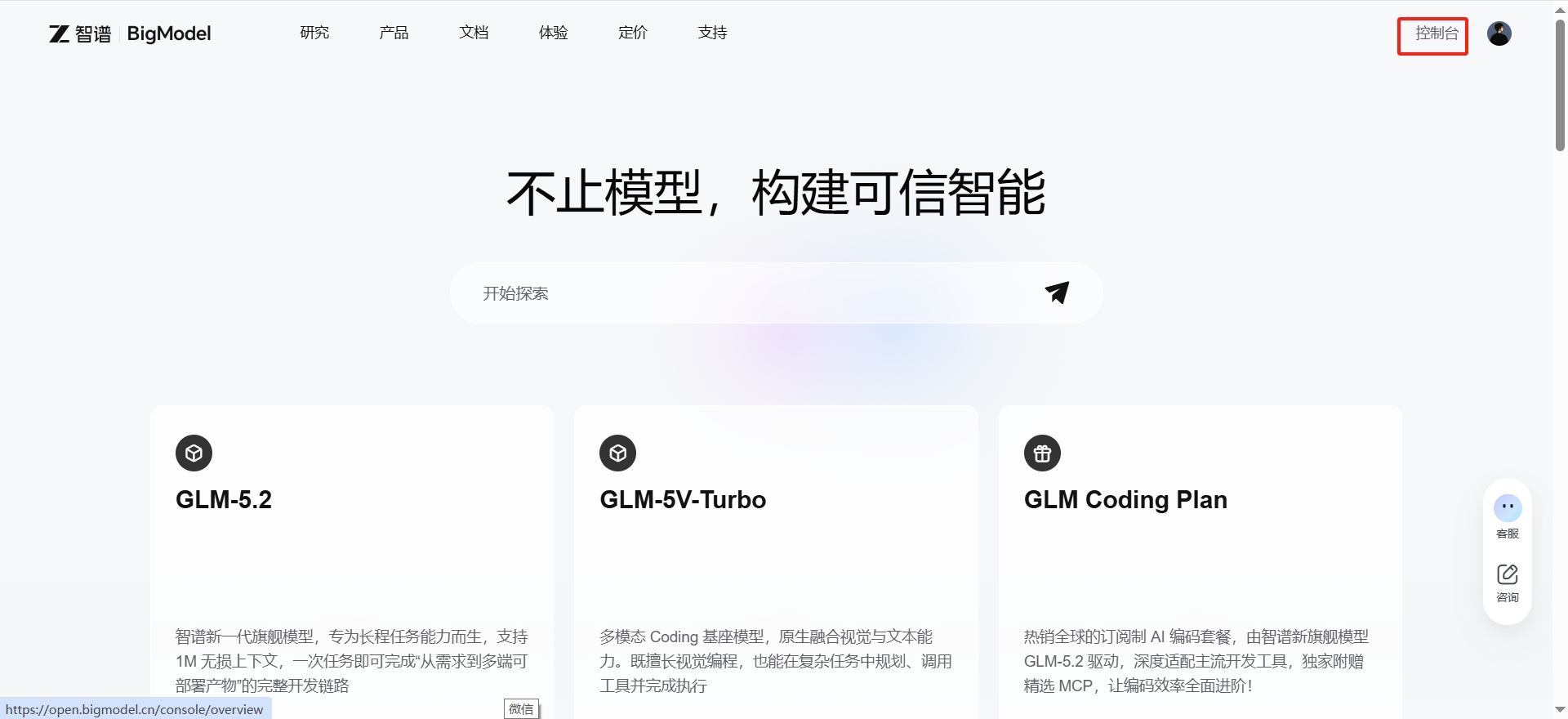Click the description starting 多模态 Coding 基座模型

click(x=776, y=661)
